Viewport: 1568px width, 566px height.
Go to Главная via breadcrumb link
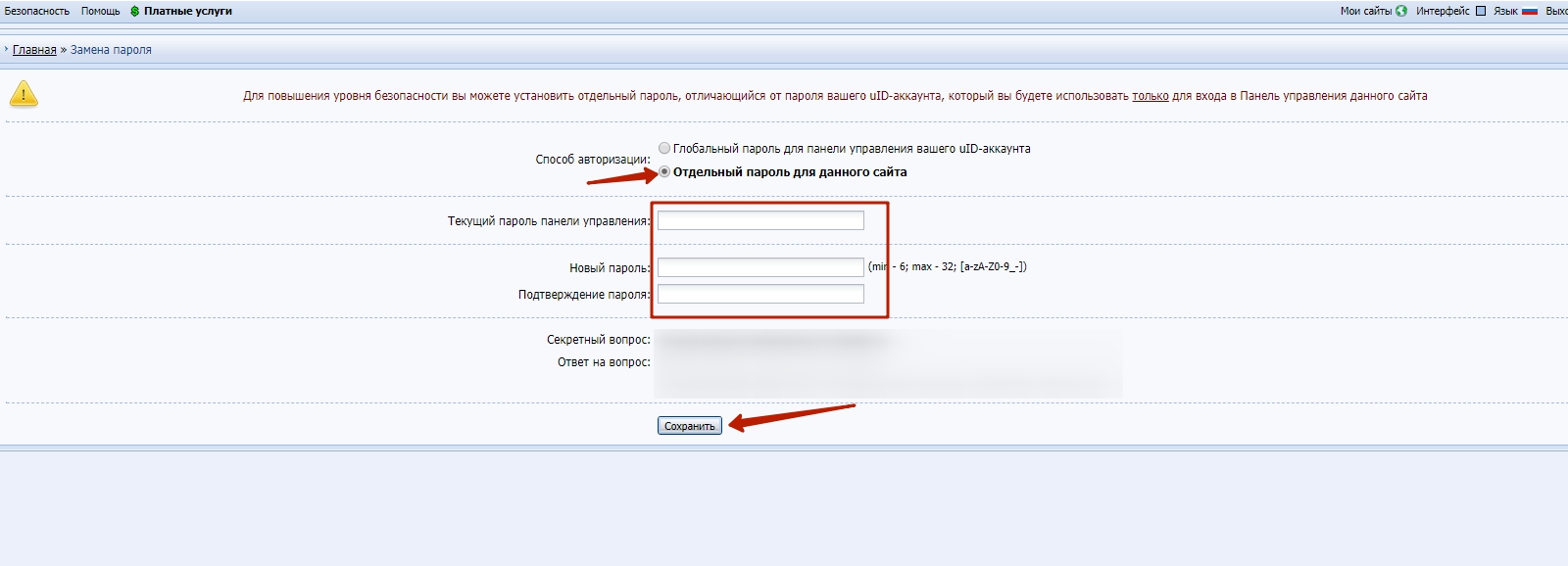tap(34, 50)
